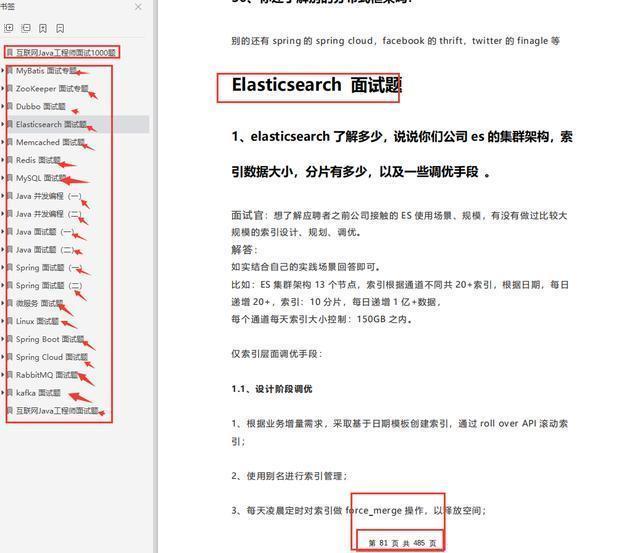Open the Java 面试题（二） bookmark
Viewport: 640px width, 553px height.
pos(45,250)
